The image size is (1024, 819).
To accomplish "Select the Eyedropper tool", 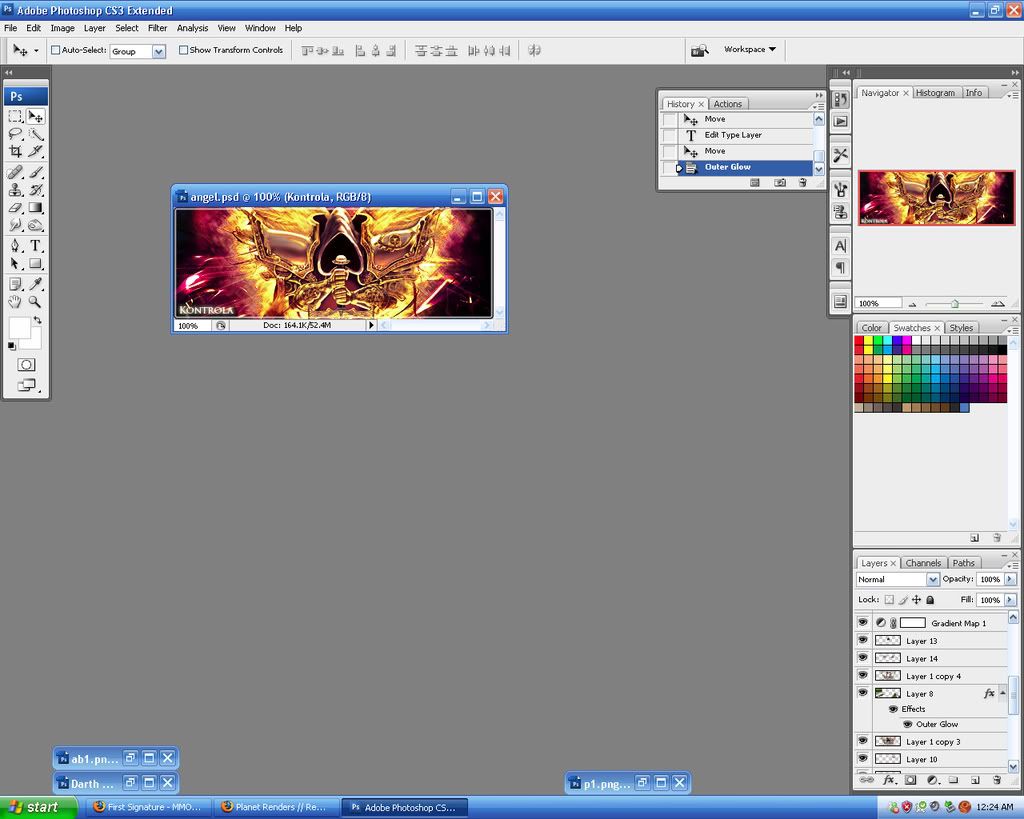I will (x=36, y=283).
